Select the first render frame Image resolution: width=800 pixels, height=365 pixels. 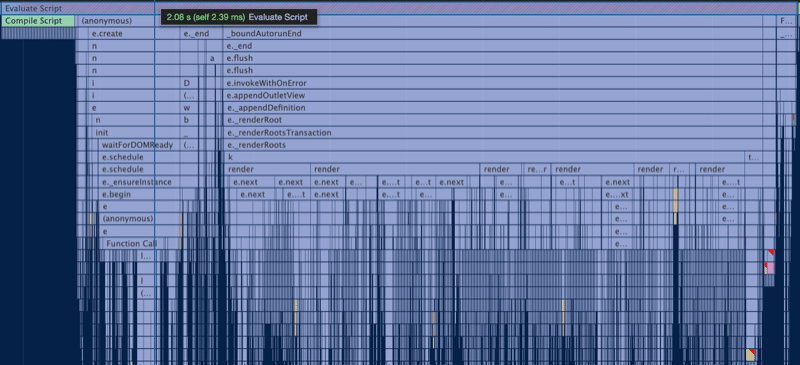[x=267, y=169]
